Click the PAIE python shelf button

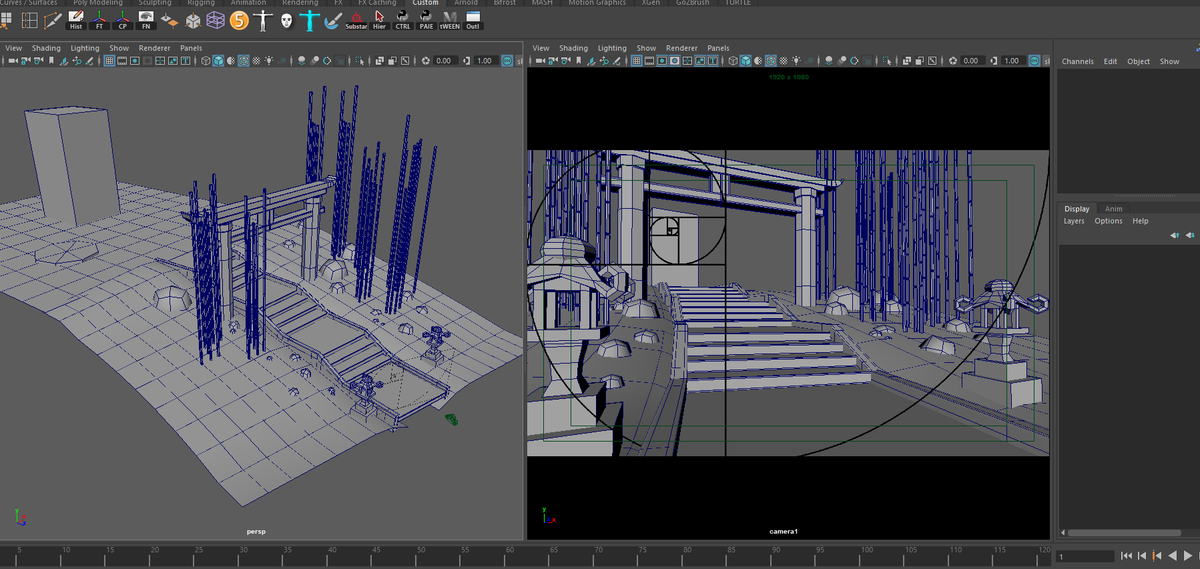pos(426,20)
